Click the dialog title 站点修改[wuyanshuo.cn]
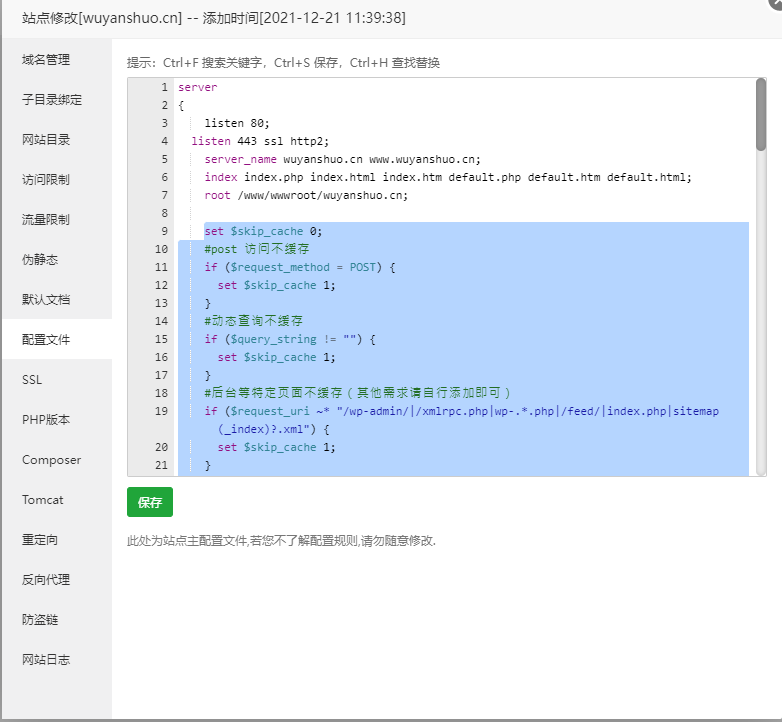This screenshot has width=782, height=722. click(x=102, y=18)
